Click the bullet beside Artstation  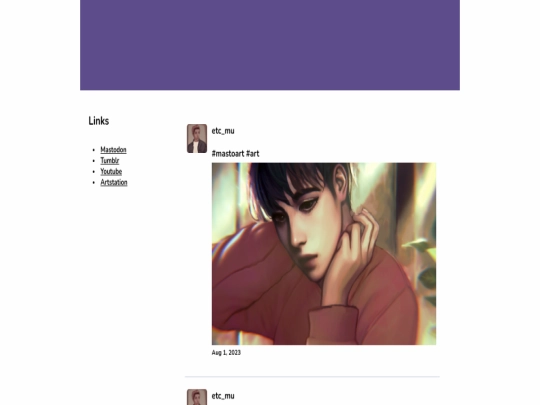click(94, 183)
